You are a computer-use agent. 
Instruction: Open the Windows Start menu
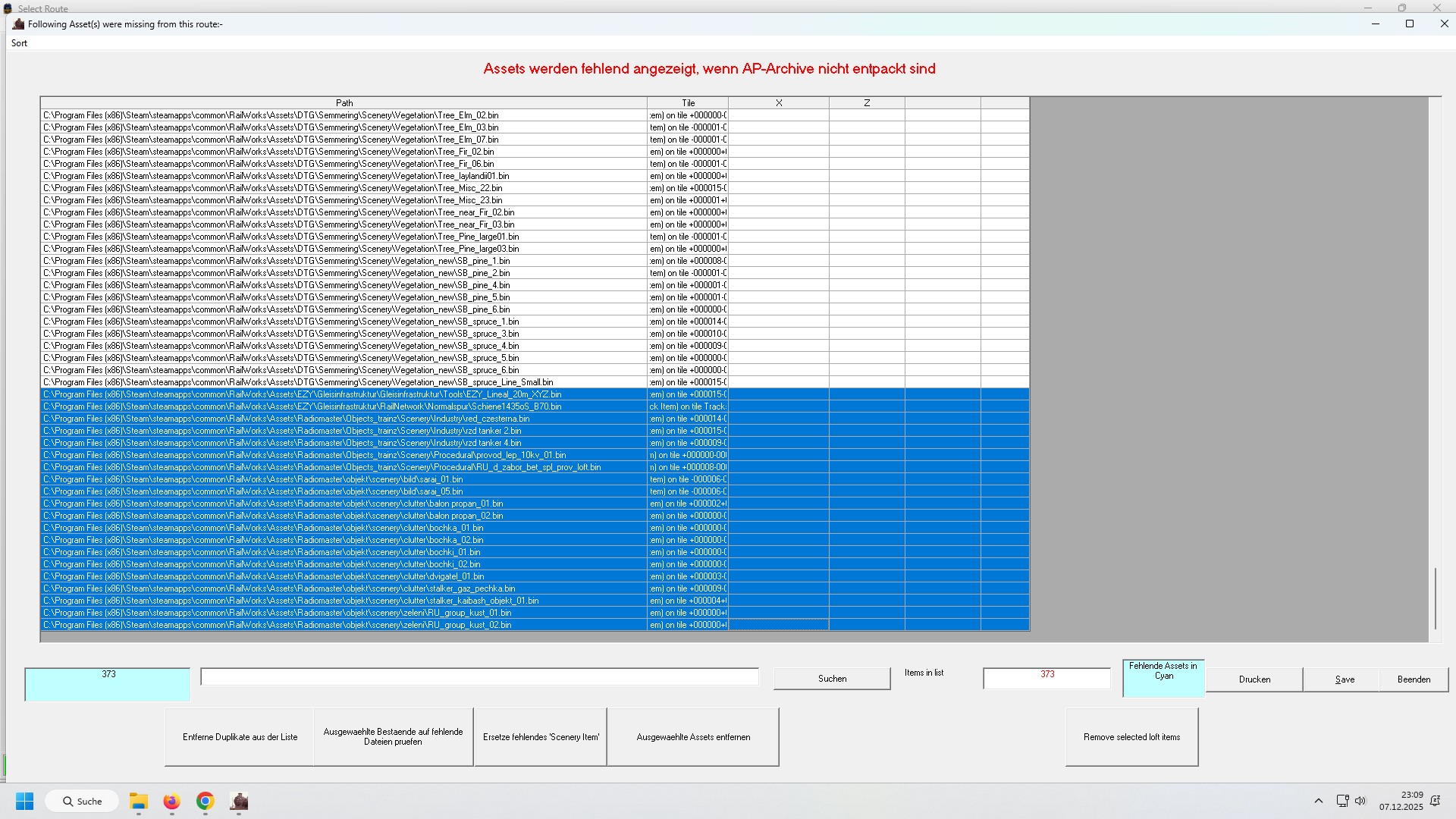(x=25, y=801)
